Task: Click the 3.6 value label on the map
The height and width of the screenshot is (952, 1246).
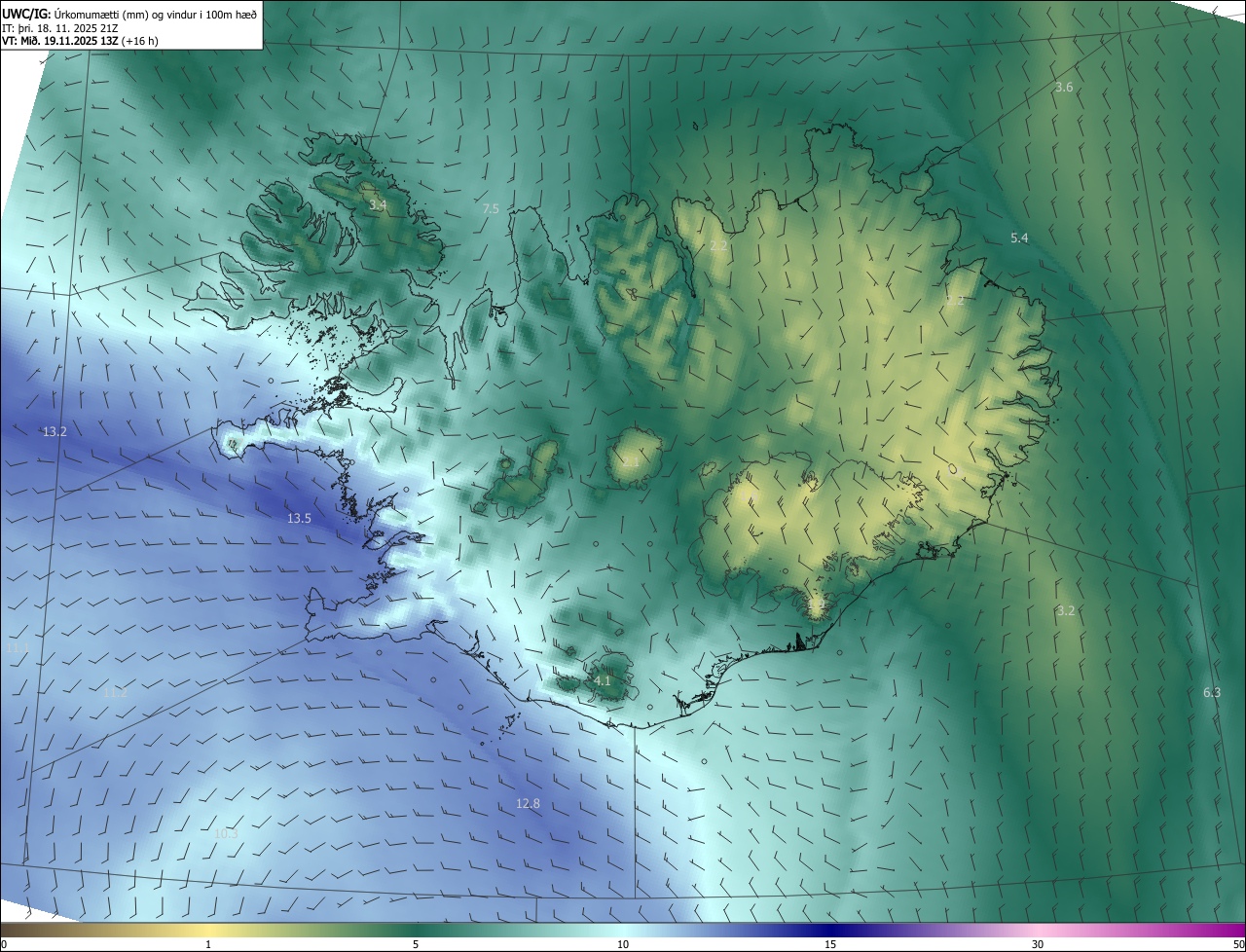Action: (x=1064, y=88)
